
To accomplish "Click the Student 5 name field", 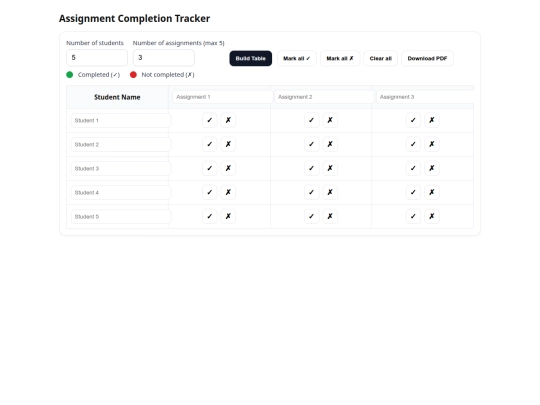I will click(121, 217).
